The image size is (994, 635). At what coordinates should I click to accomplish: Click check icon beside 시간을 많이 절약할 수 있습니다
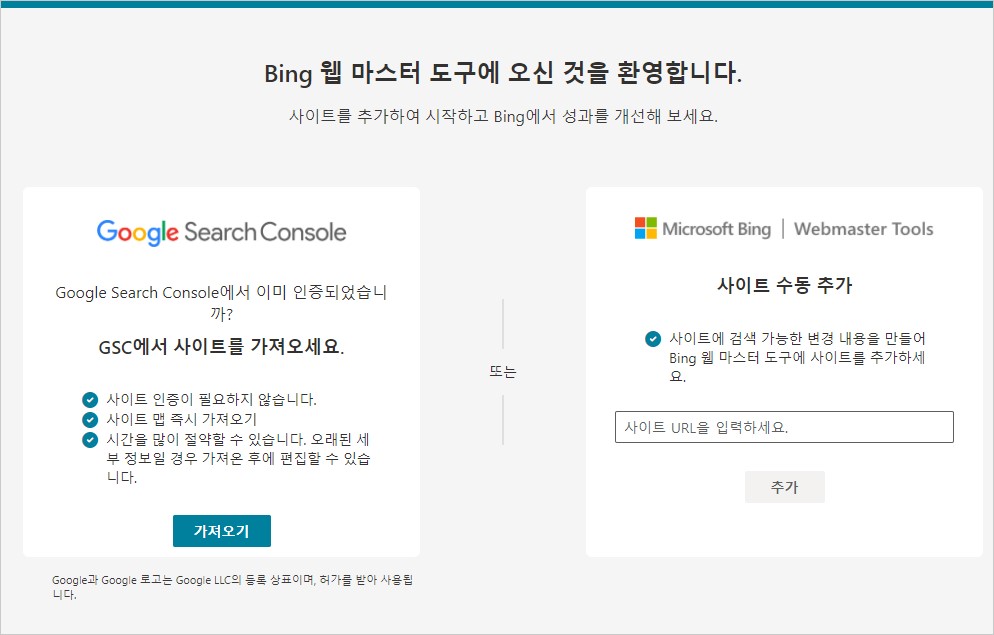click(90, 440)
